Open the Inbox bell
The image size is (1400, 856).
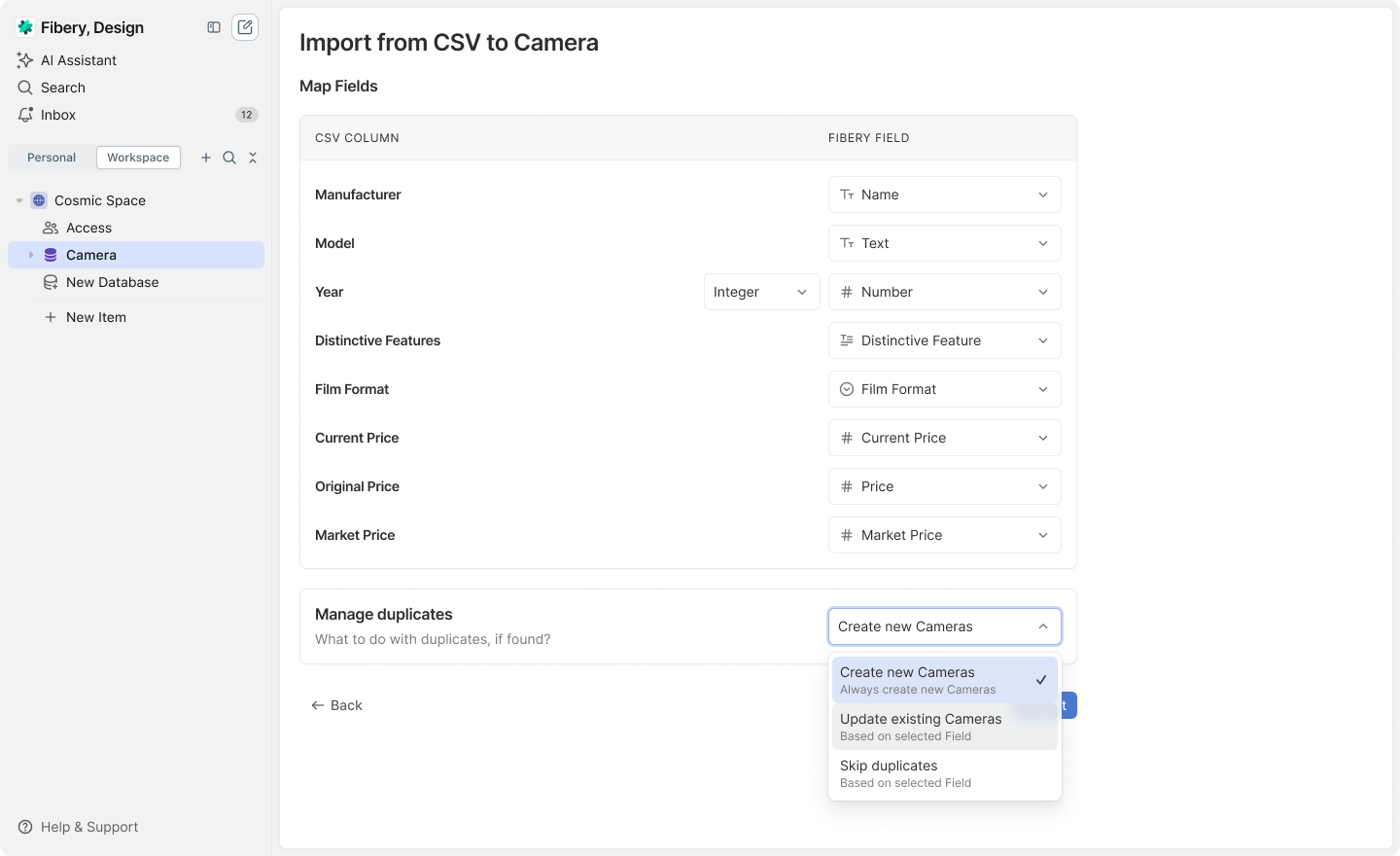(26, 115)
